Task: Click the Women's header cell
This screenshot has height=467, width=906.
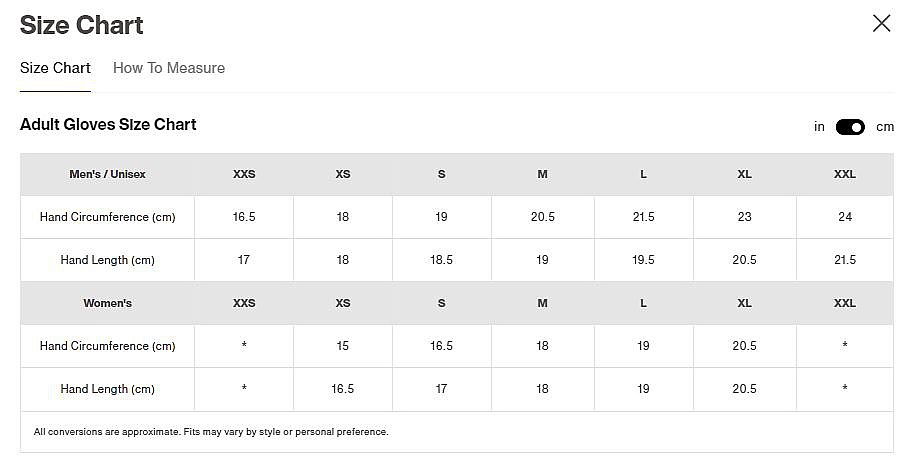Action: (x=107, y=303)
